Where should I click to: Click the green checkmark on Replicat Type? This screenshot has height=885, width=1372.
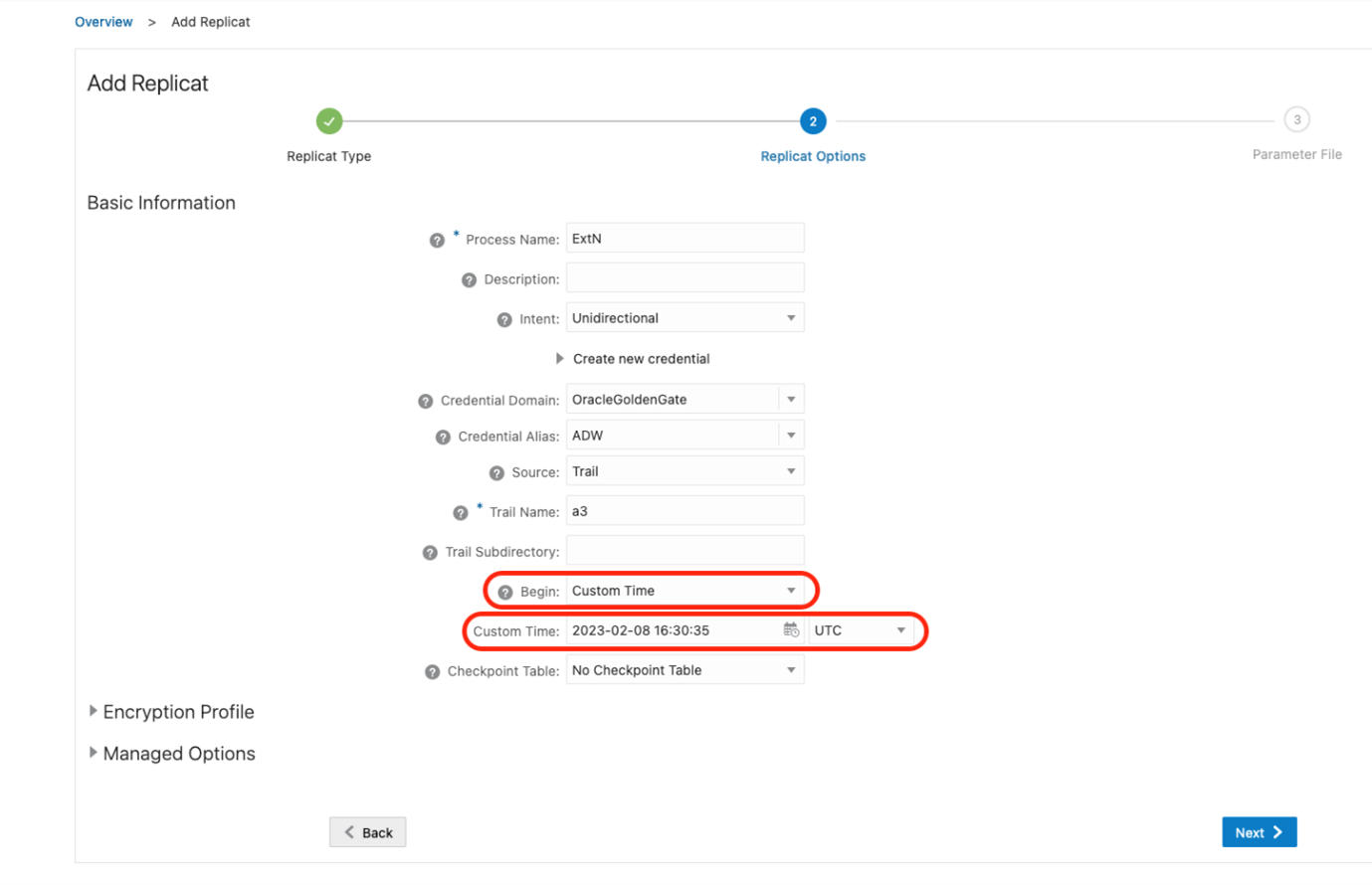tap(329, 120)
